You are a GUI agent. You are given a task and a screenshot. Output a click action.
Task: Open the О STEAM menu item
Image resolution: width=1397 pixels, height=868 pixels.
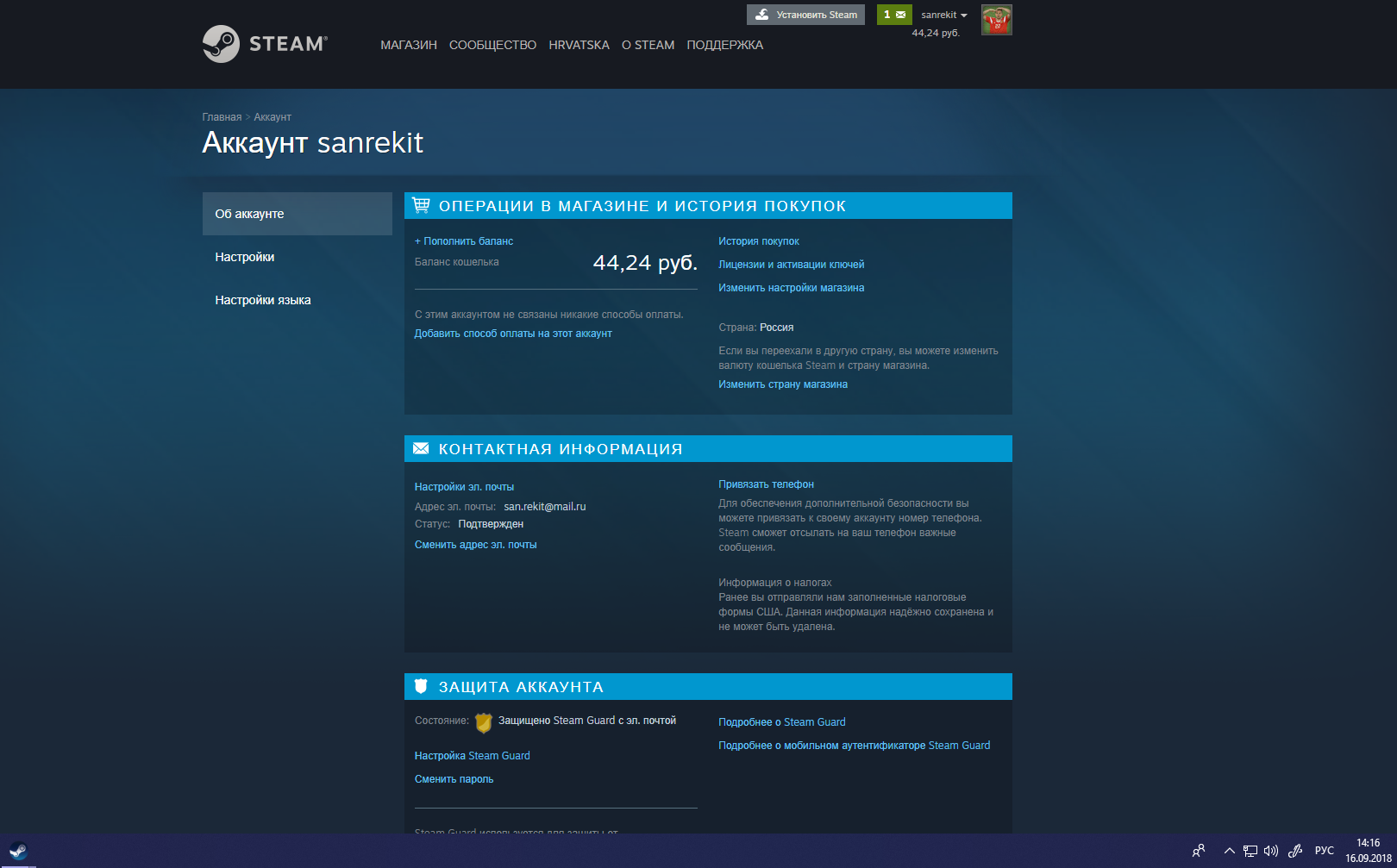[x=648, y=45]
